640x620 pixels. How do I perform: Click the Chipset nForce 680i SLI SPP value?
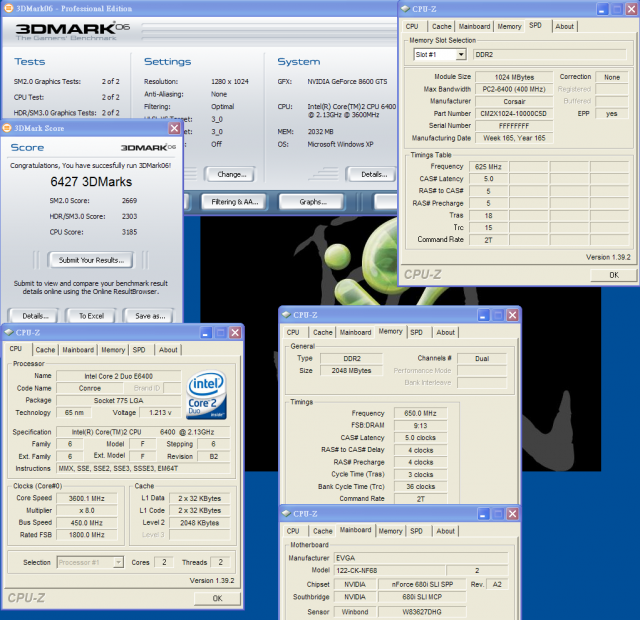tap(422, 584)
